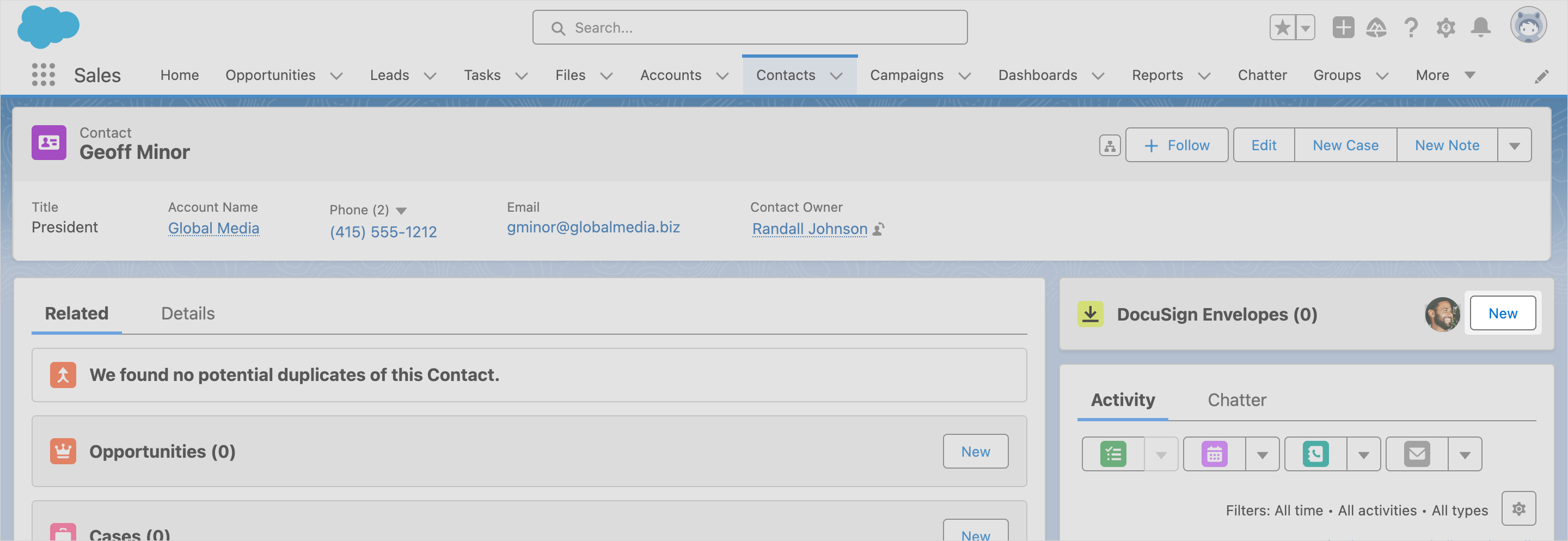The width and height of the screenshot is (1568, 541).
Task: Follow the Geoff Minor contact
Action: [1177, 145]
